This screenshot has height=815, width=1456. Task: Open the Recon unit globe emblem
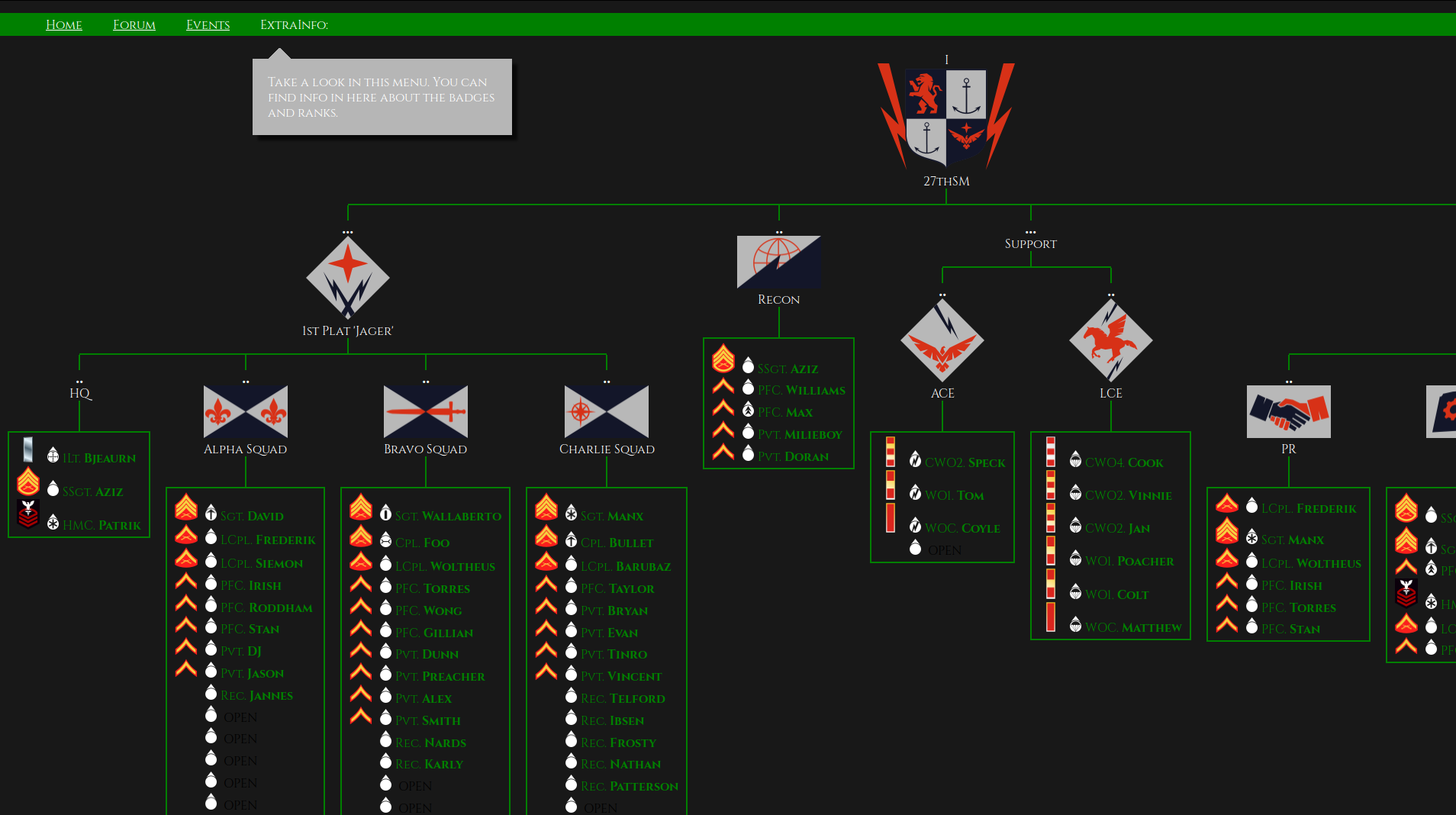pos(778,261)
